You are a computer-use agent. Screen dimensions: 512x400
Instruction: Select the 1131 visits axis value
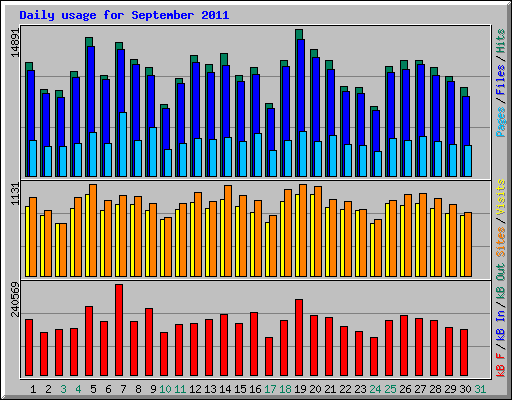pyautogui.click(x=15, y=194)
